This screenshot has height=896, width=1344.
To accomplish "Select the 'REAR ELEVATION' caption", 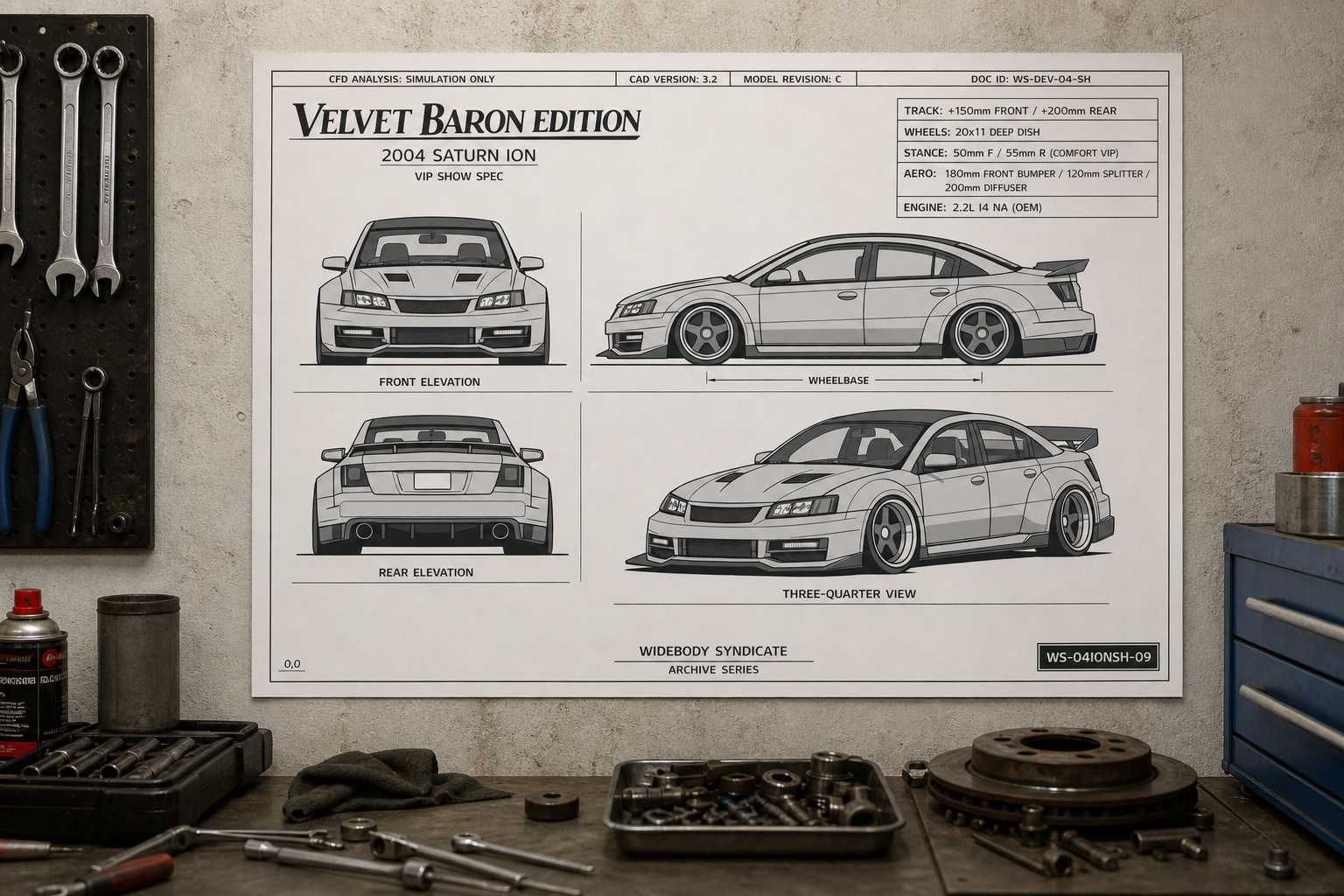I will (x=426, y=572).
